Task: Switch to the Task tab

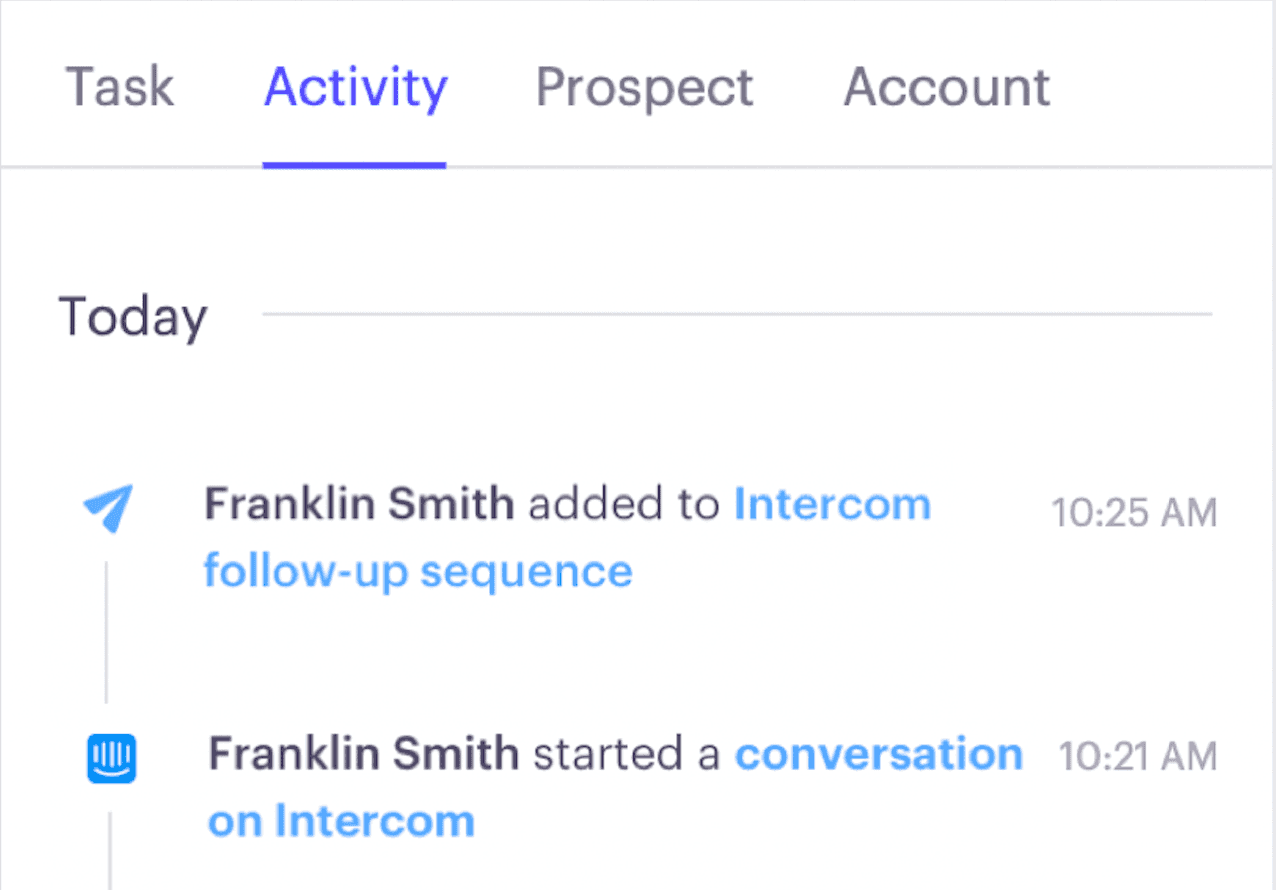Action: point(119,87)
